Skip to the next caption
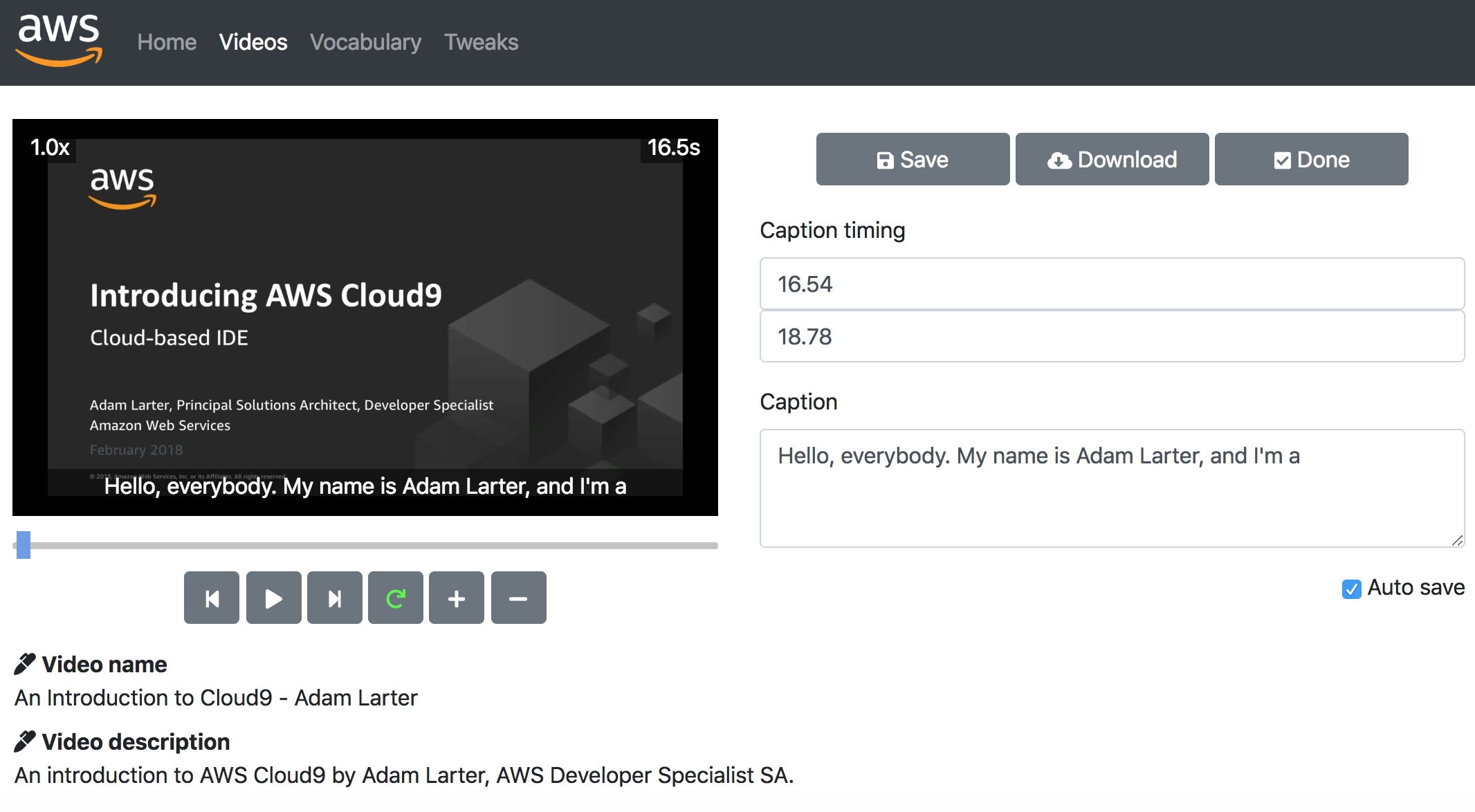Screen dimensions: 1475x812 tap(335, 598)
